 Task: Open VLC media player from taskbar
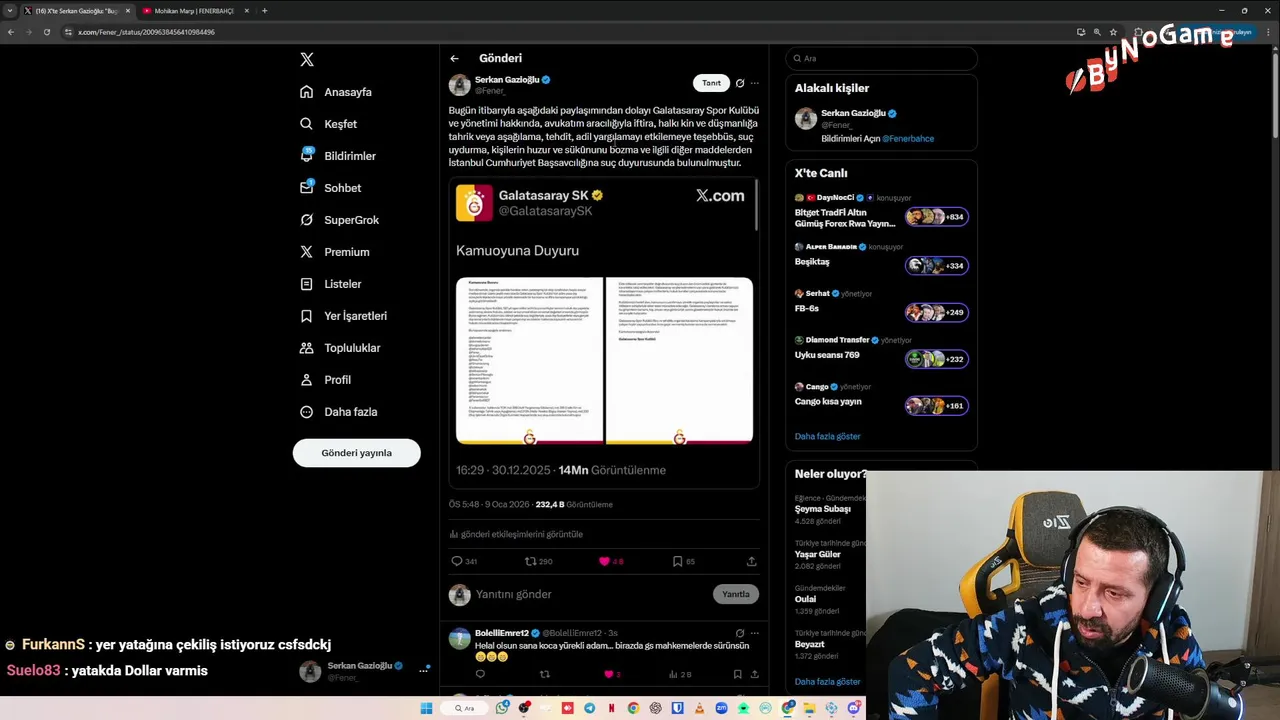click(x=698, y=708)
